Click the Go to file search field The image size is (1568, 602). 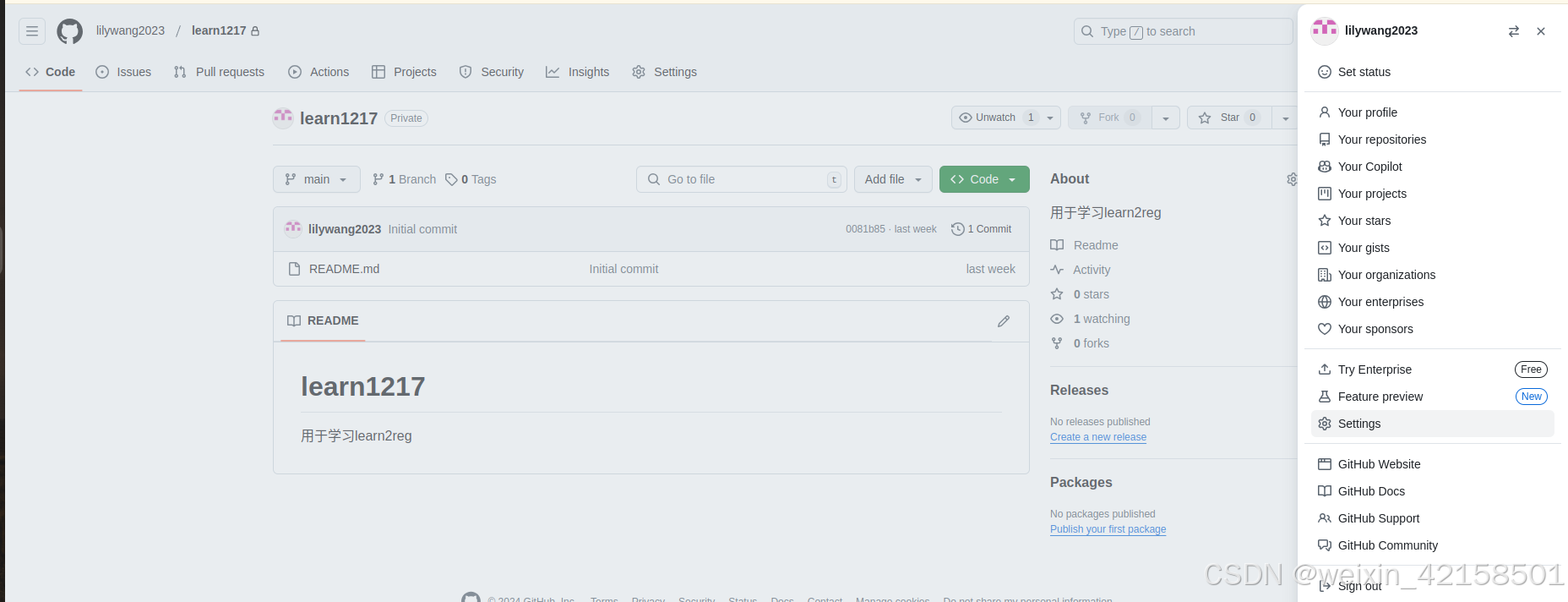coord(742,179)
